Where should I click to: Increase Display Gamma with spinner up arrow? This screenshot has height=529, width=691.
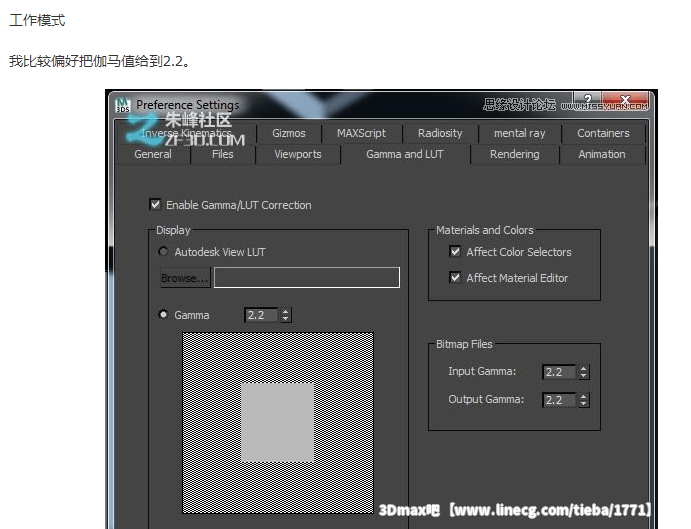click(x=286, y=311)
